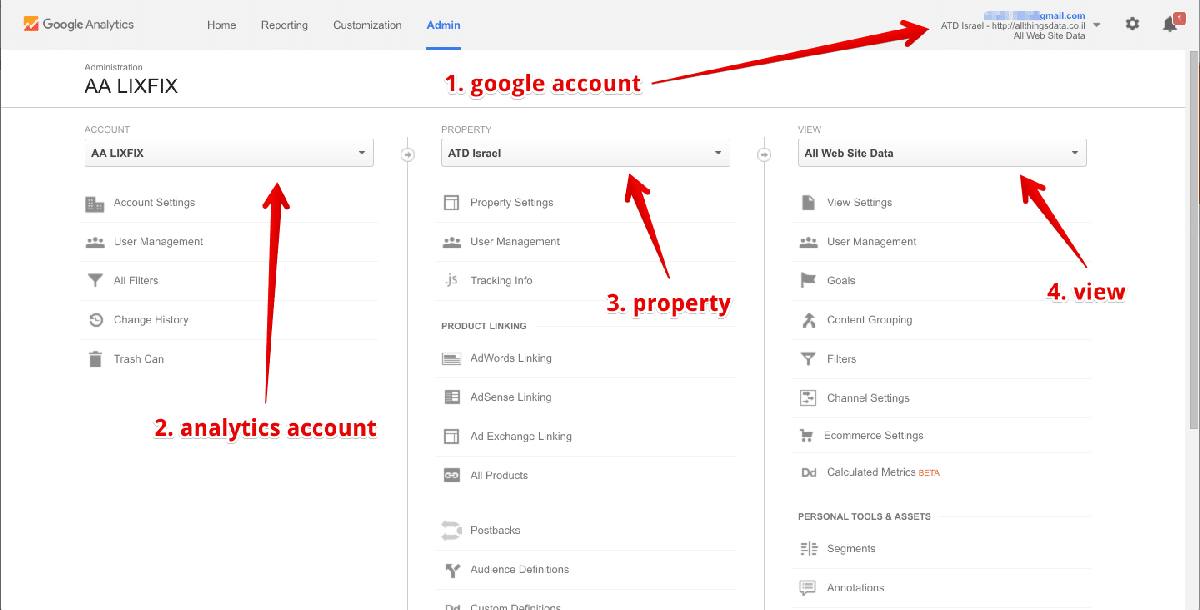Viewport: 1200px width, 610px height.
Task: Open the Customization tab
Action: pyautogui.click(x=367, y=25)
